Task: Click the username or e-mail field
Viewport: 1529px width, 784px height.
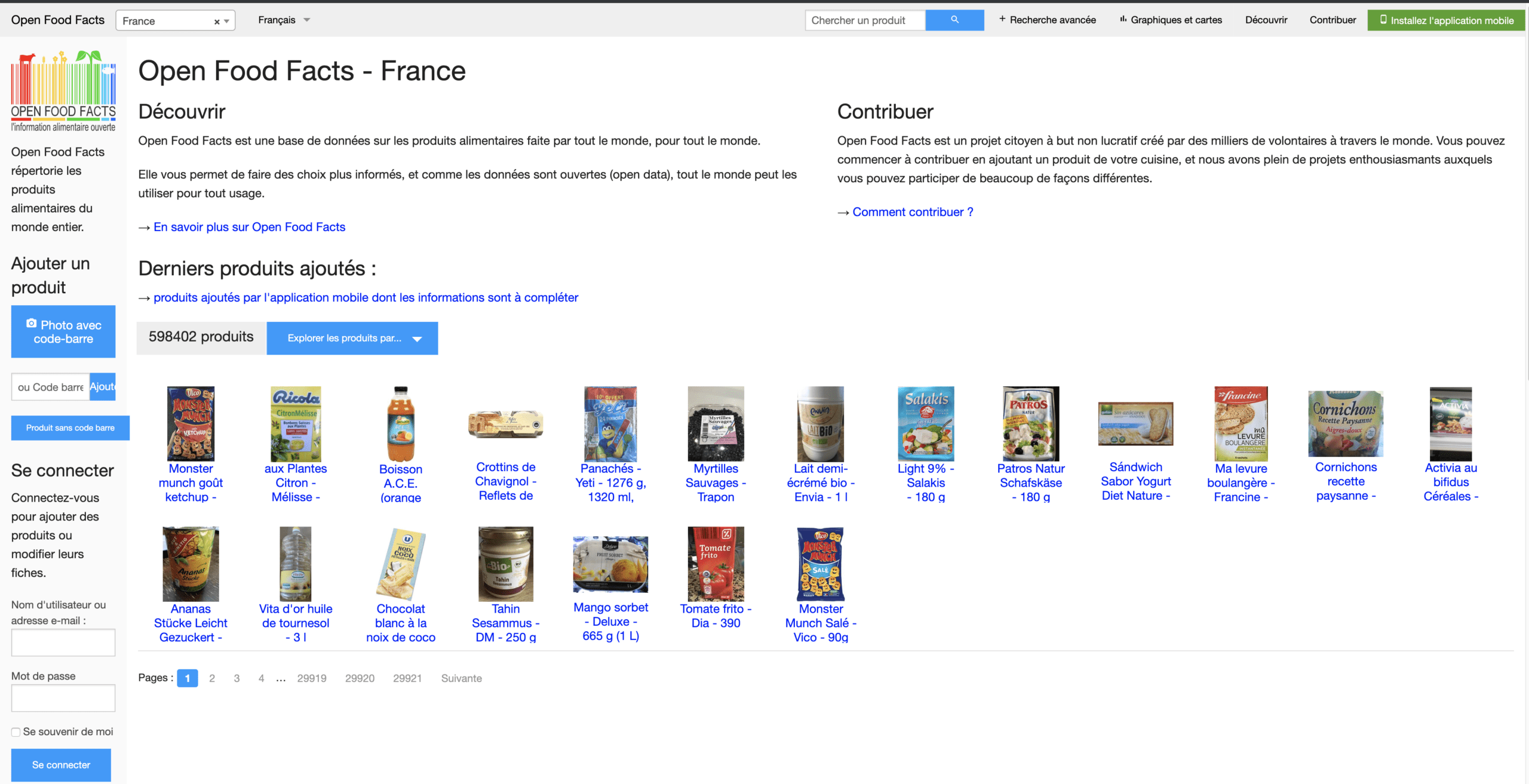Action: (x=63, y=642)
